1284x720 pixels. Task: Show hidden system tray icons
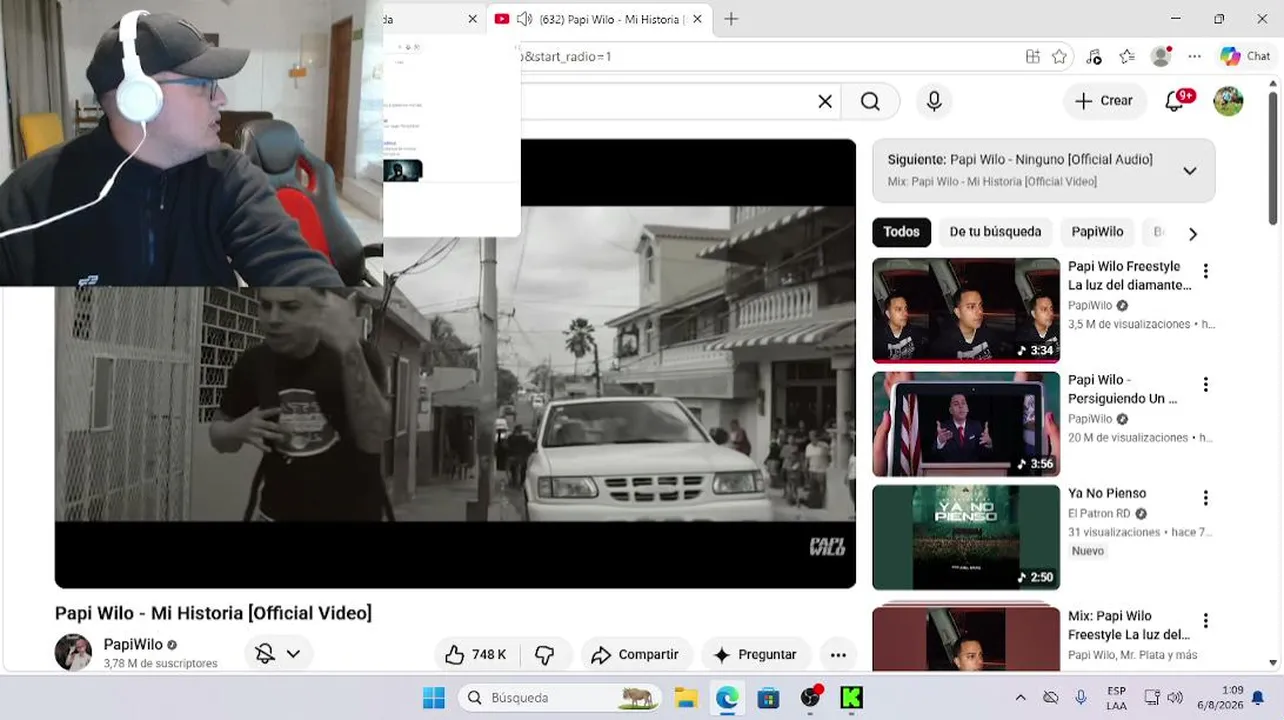click(1020, 697)
